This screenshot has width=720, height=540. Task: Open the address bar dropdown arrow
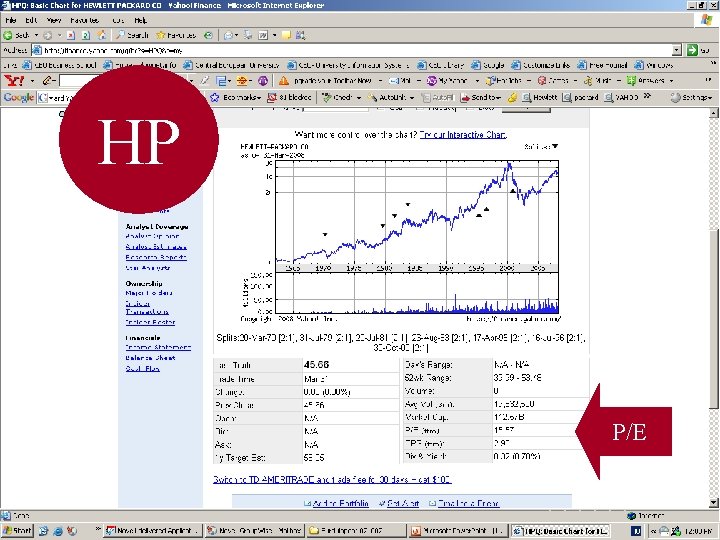point(677,50)
